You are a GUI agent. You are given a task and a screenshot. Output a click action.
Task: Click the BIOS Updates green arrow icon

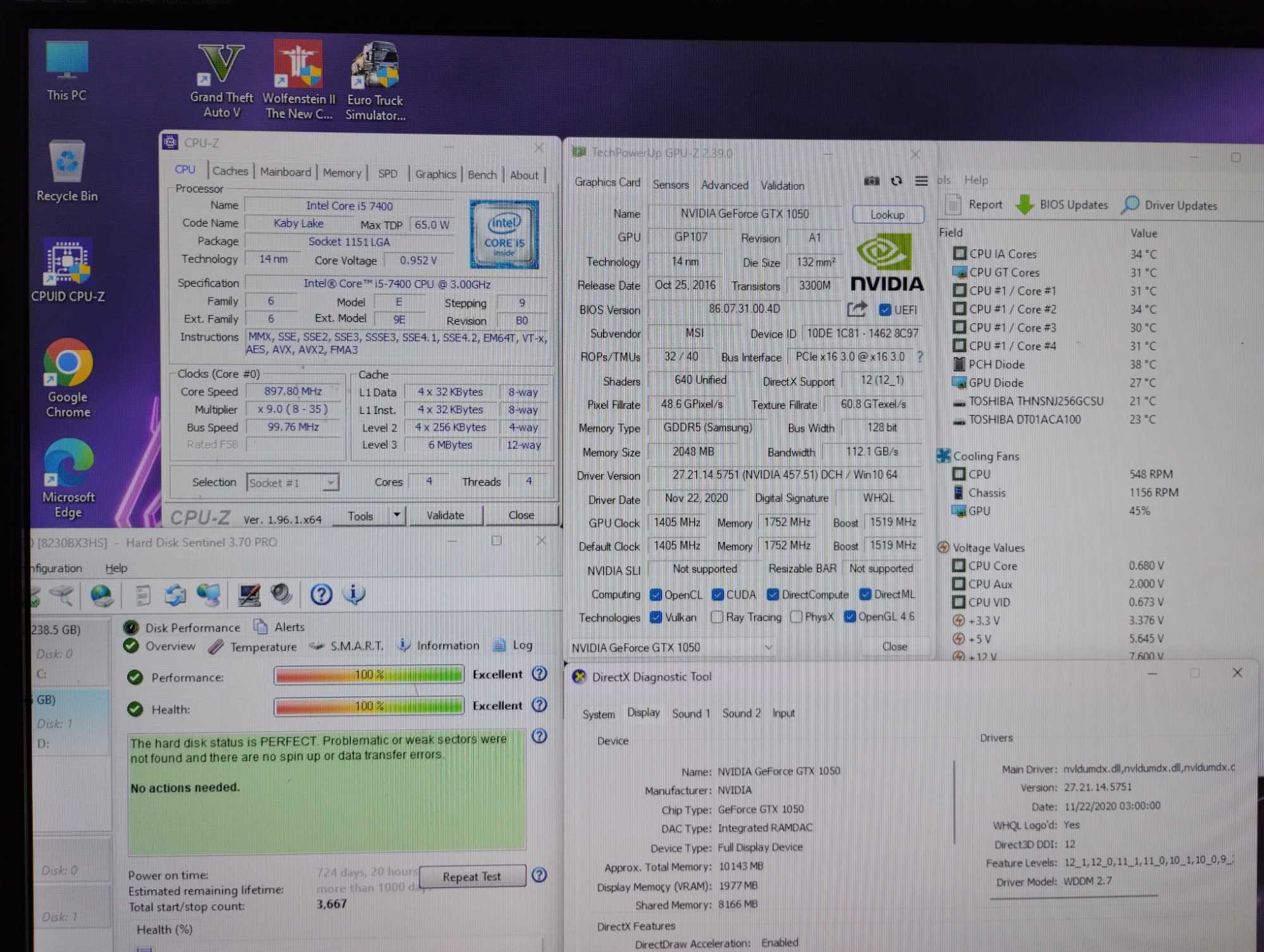coord(1025,205)
